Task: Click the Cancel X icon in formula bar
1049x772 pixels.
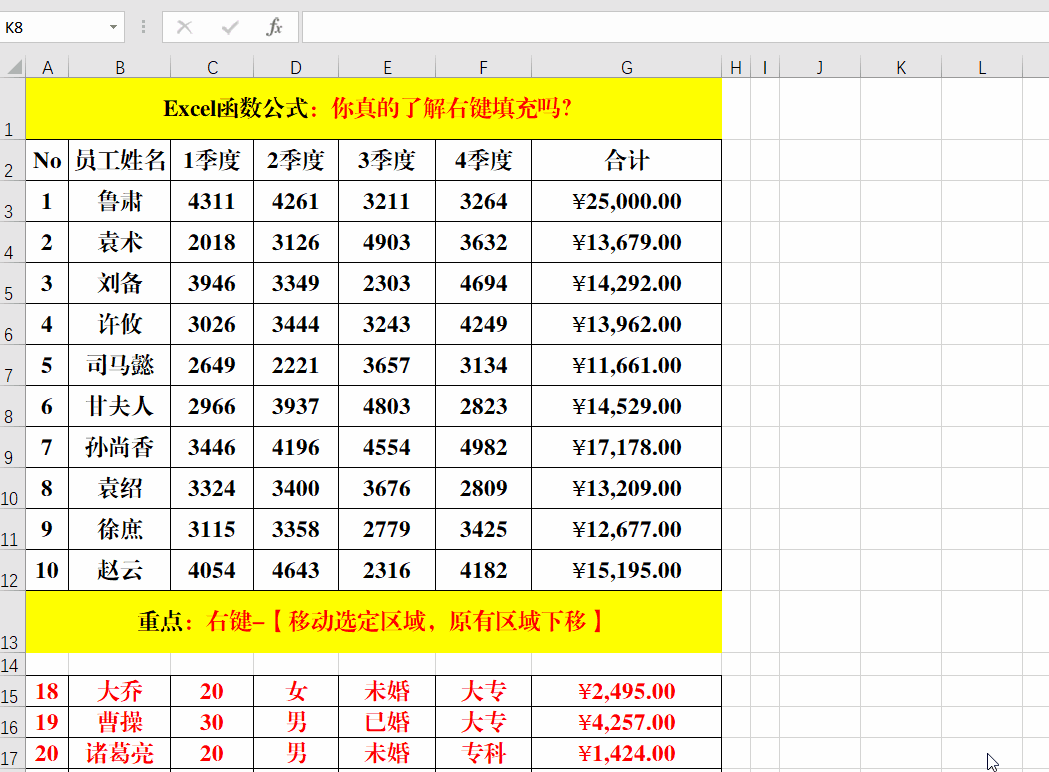Action: pos(185,27)
